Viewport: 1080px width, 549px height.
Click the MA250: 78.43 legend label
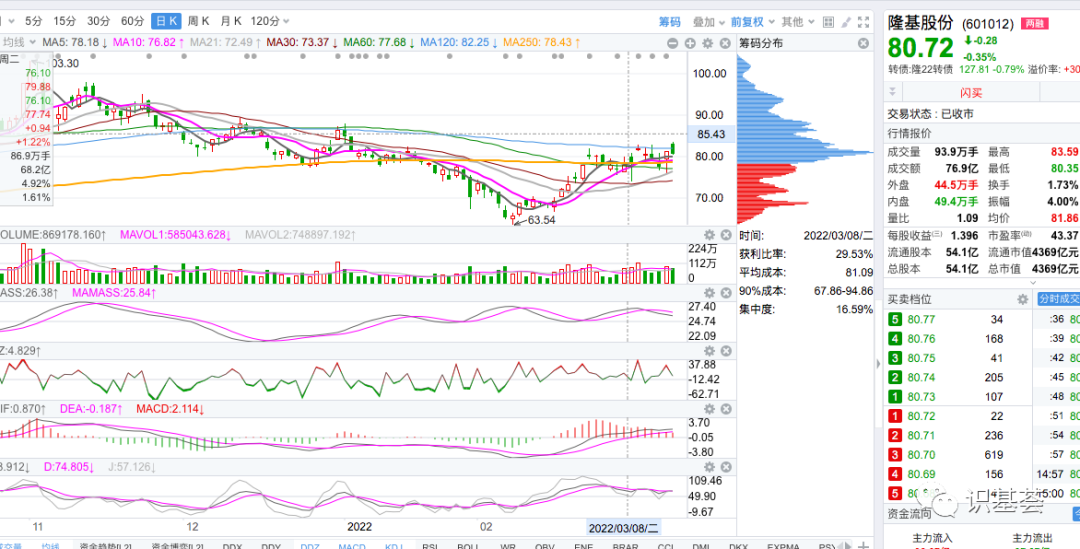click(x=541, y=43)
